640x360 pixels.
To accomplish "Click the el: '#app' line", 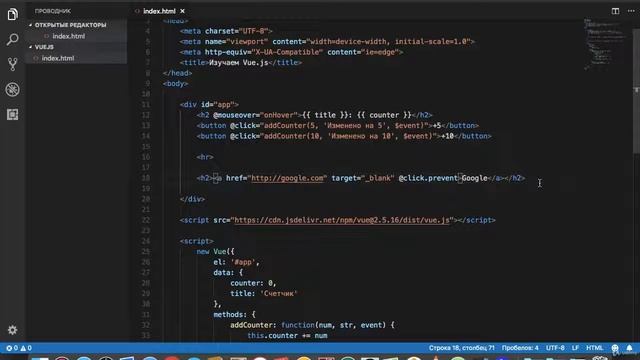I will (x=236, y=262).
